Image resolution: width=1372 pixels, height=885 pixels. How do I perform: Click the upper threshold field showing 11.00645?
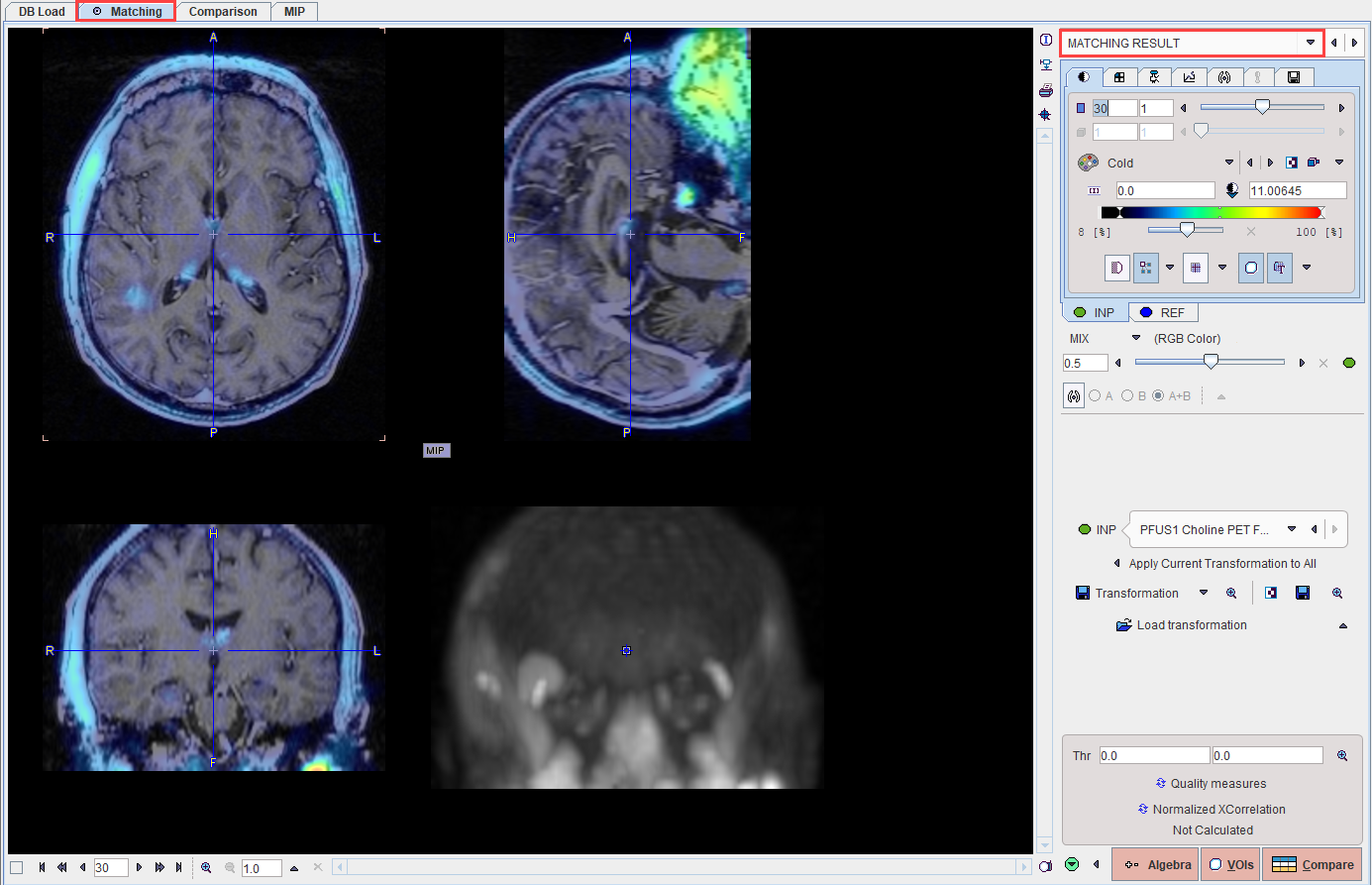(1298, 190)
